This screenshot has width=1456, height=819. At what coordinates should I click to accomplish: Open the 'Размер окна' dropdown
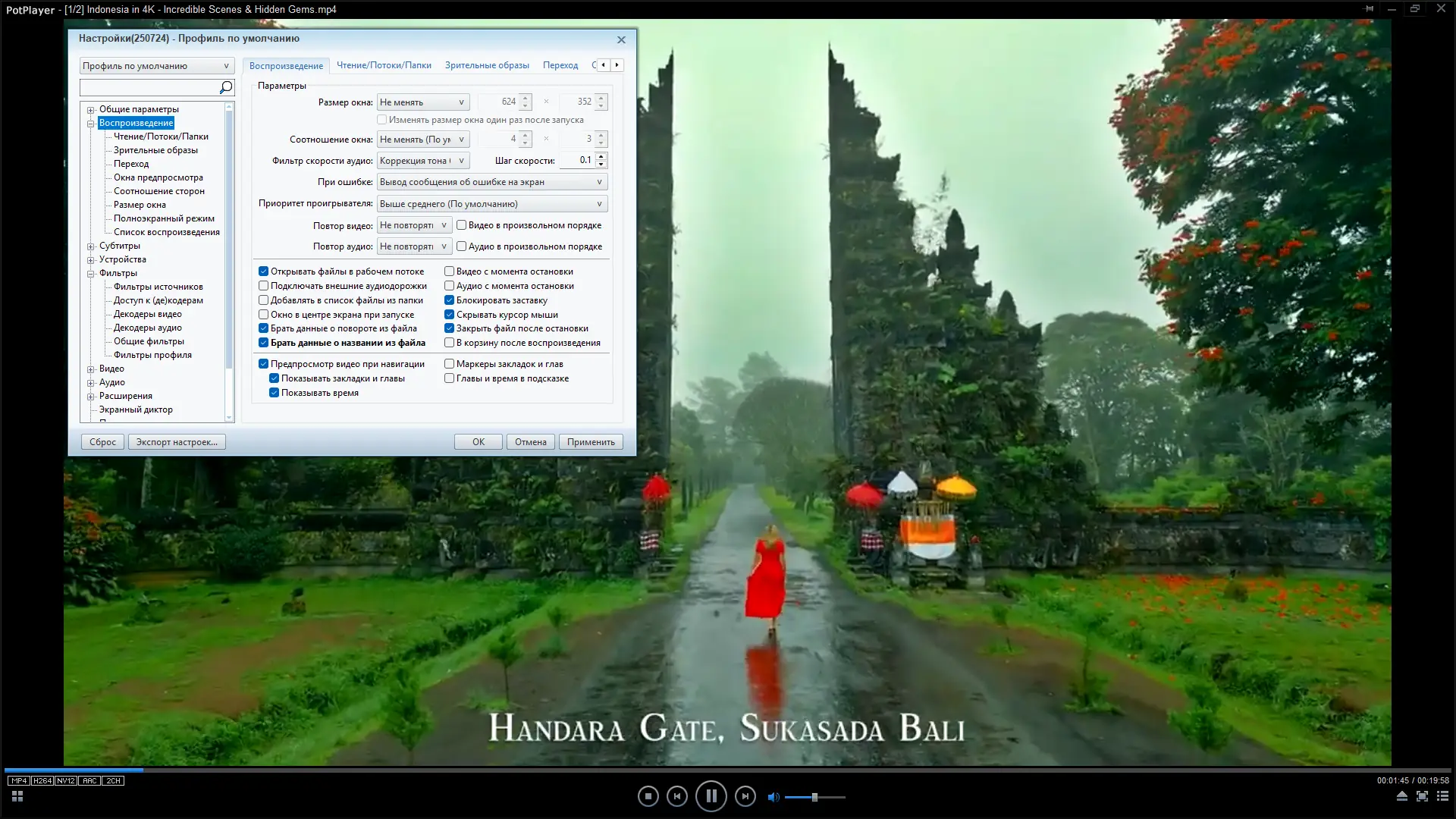[x=422, y=102]
